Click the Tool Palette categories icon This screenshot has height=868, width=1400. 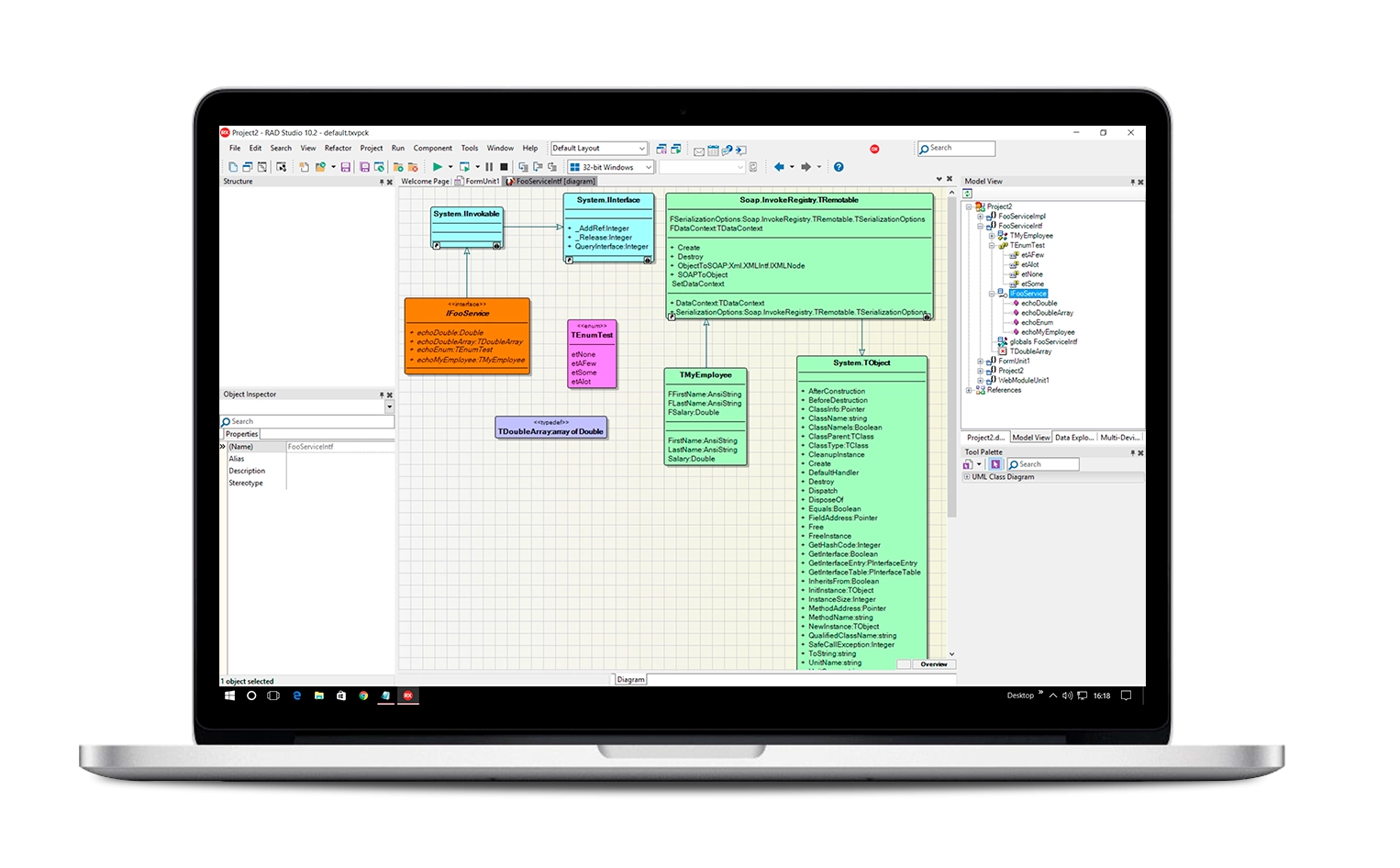968,464
